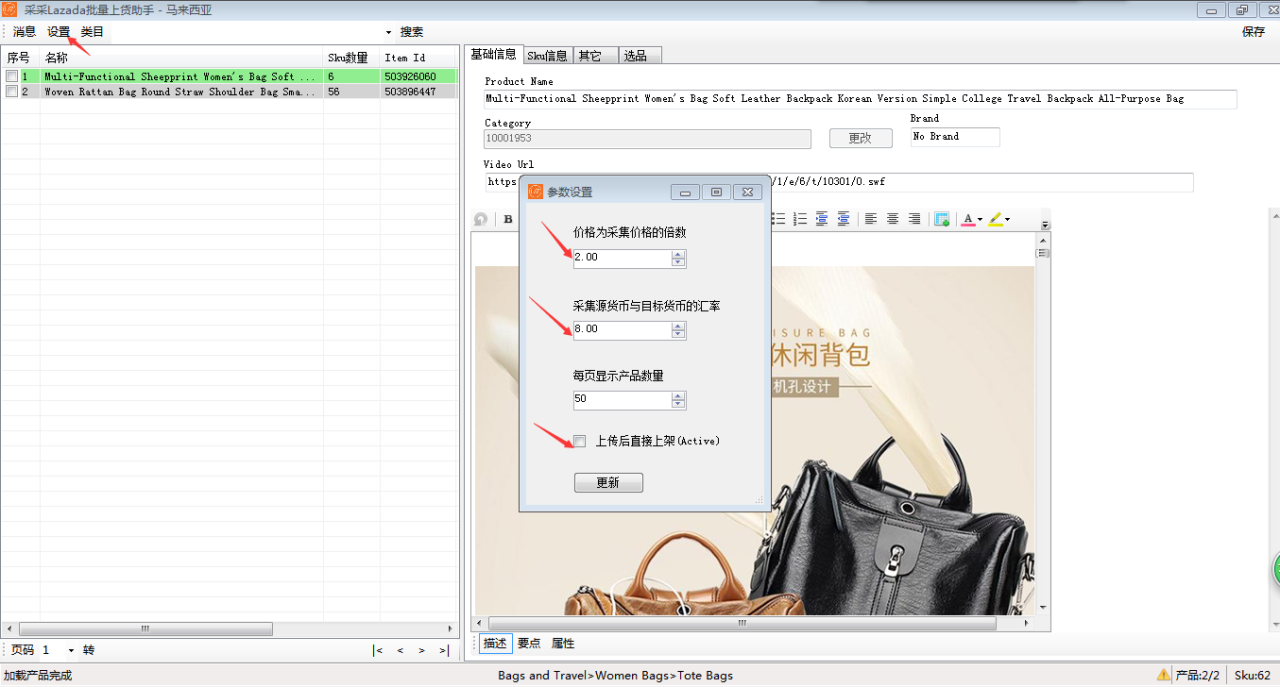Open the font color dropdown arrow

click(980, 219)
